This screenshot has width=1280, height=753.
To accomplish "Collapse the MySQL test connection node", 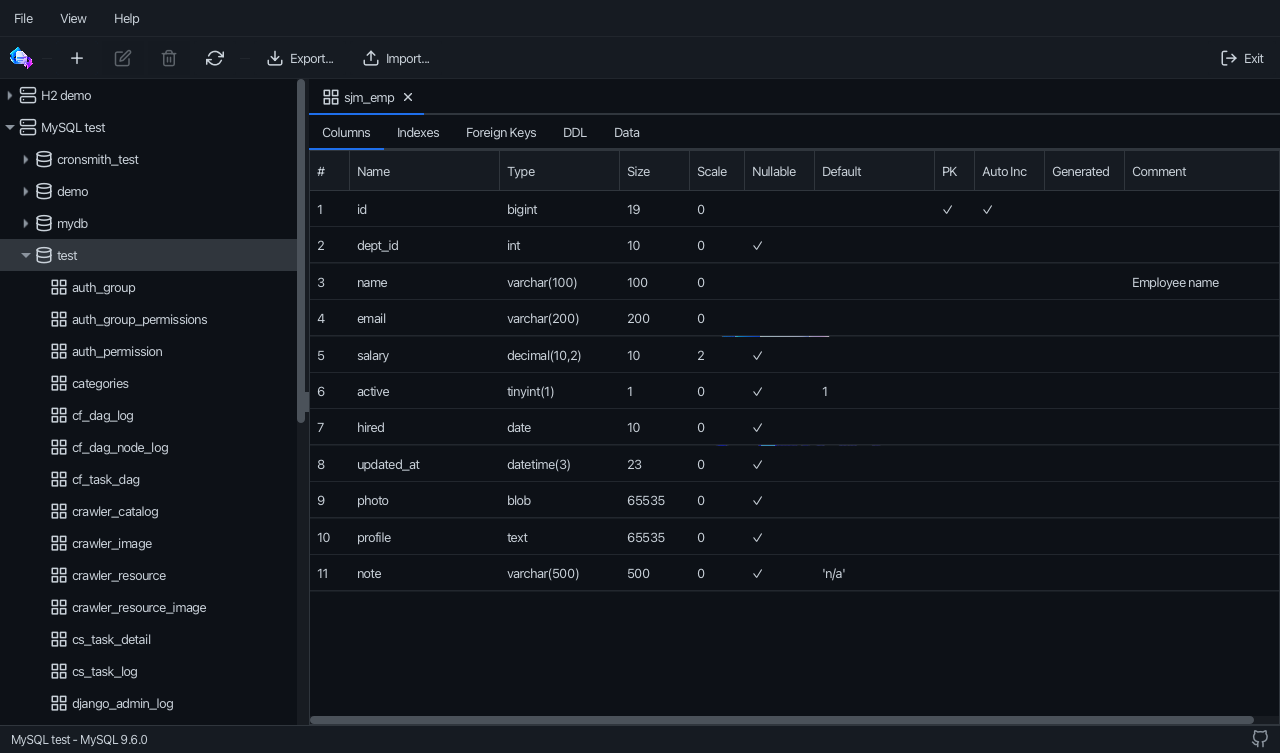I will tap(10, 127).
